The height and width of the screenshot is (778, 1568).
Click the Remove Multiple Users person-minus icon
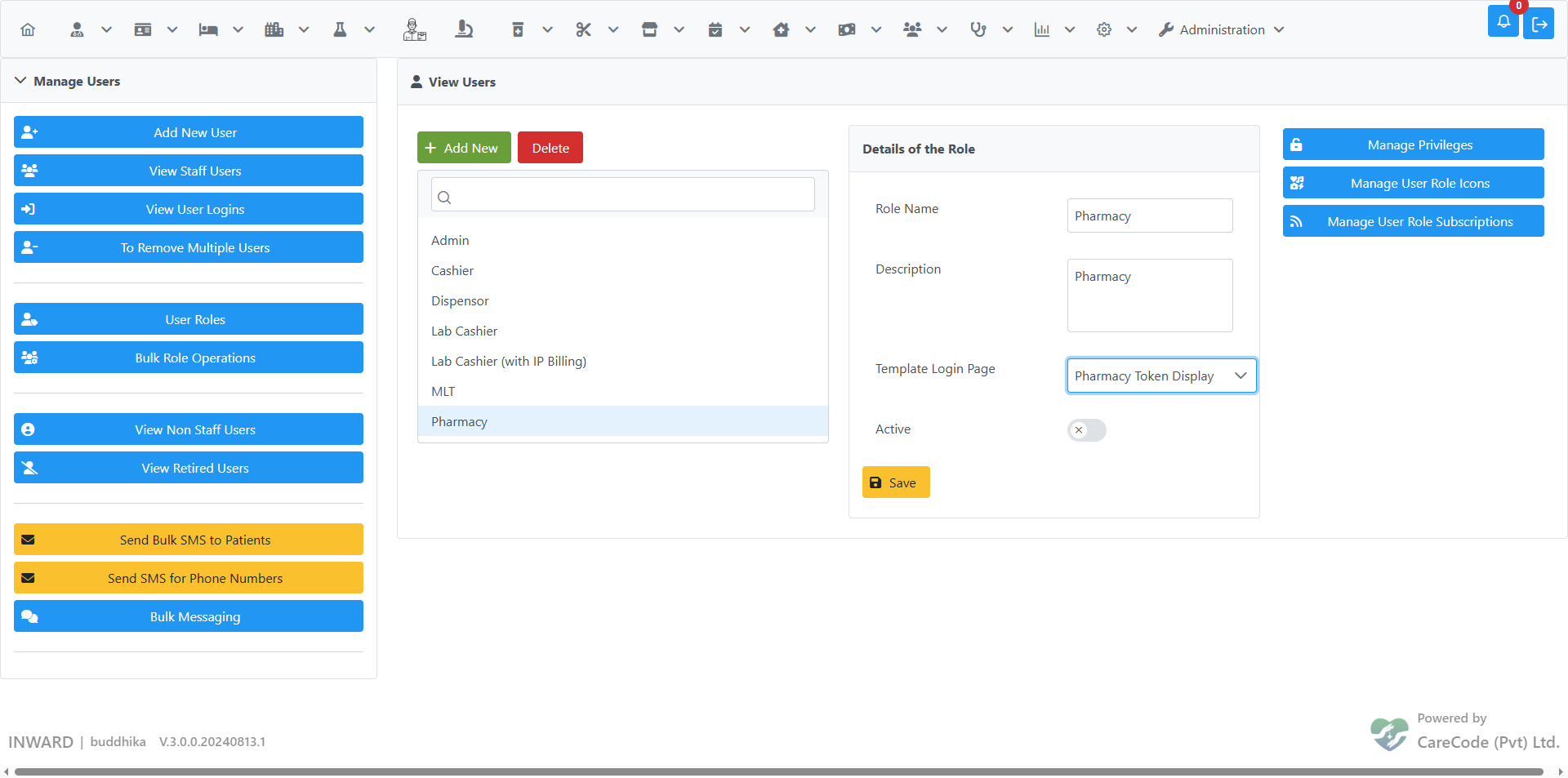[x=29, y=247]
